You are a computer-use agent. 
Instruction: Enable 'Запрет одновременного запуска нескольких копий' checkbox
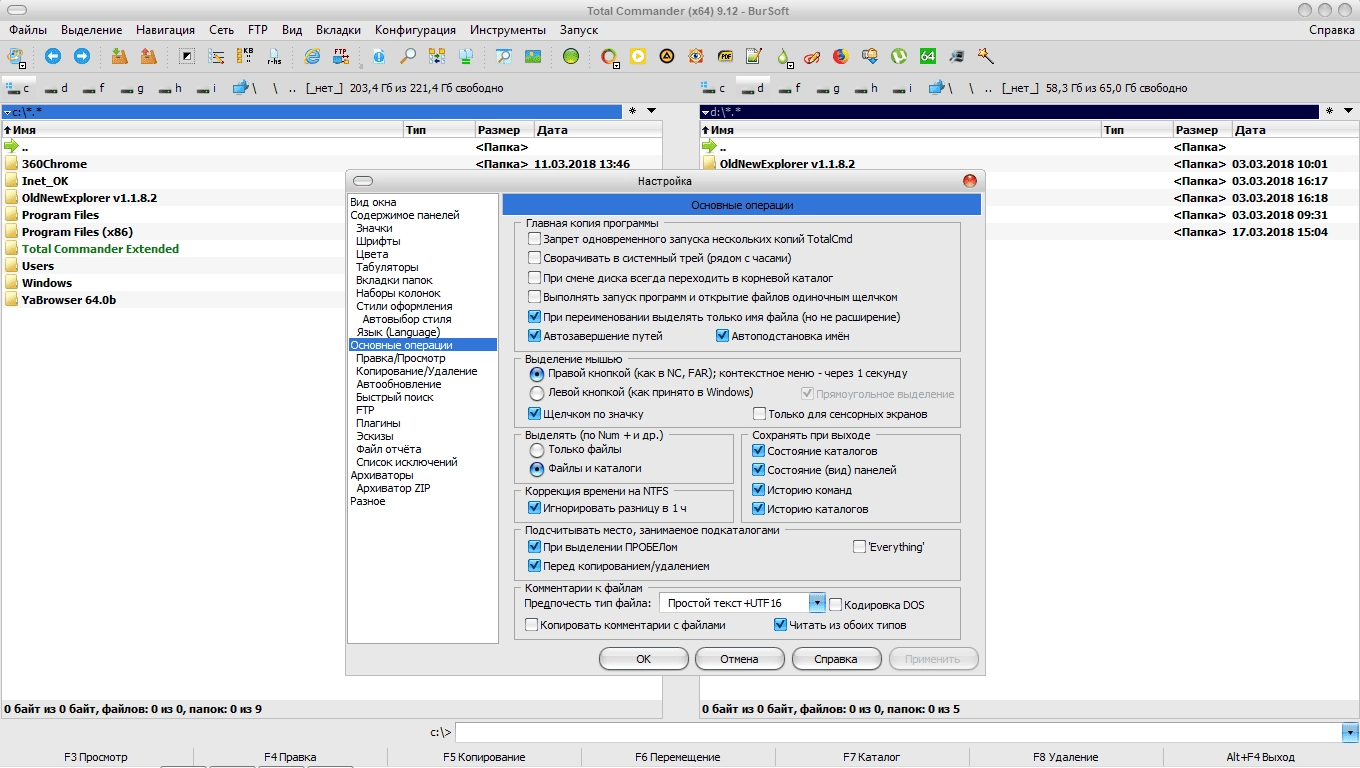[x=535, y=239]
